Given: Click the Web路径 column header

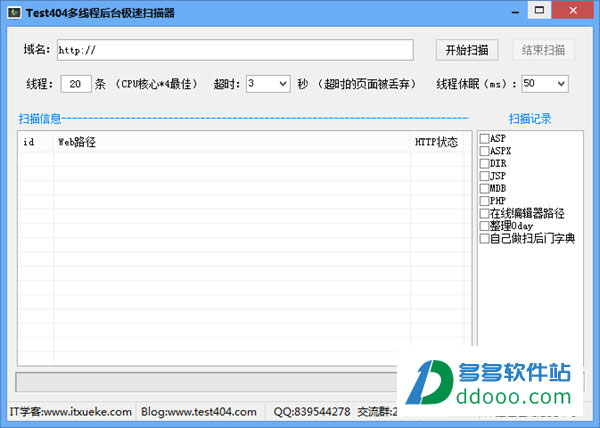Looking at the screenshot, I should (232, 142).
